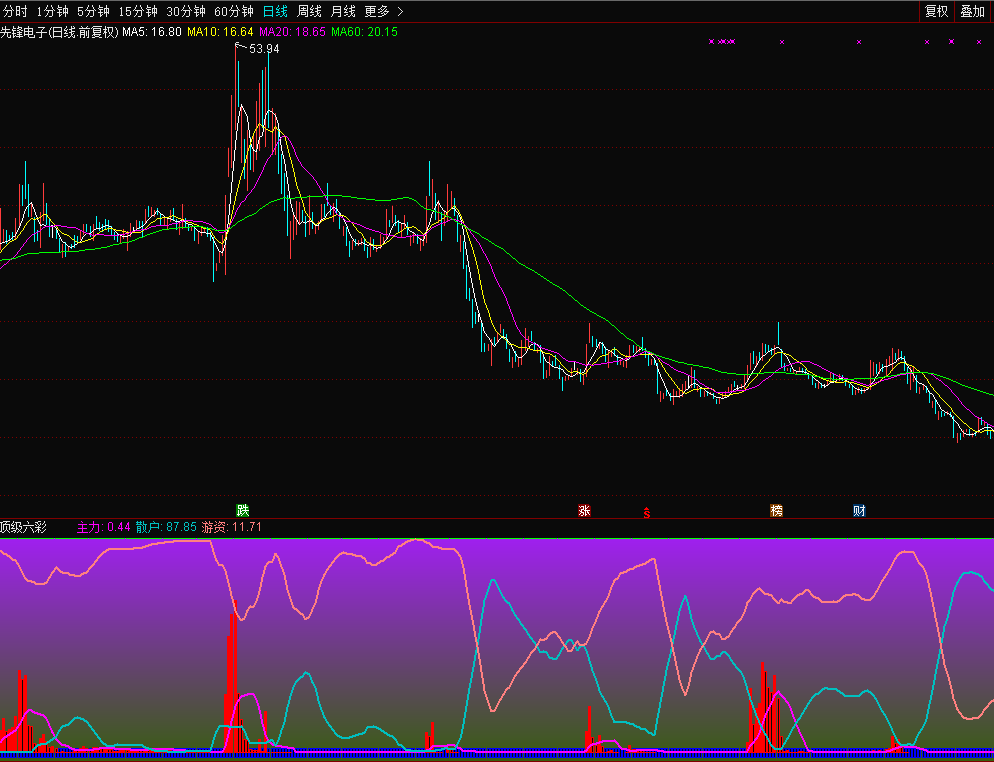Switch to 30分钟 chart period
Viewport: 994px width, 762px height.
186,11
